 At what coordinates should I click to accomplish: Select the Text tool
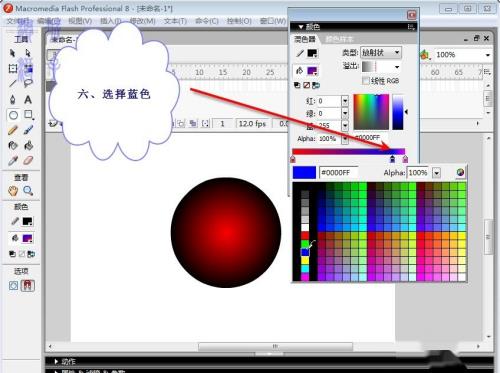pos(28,99)
